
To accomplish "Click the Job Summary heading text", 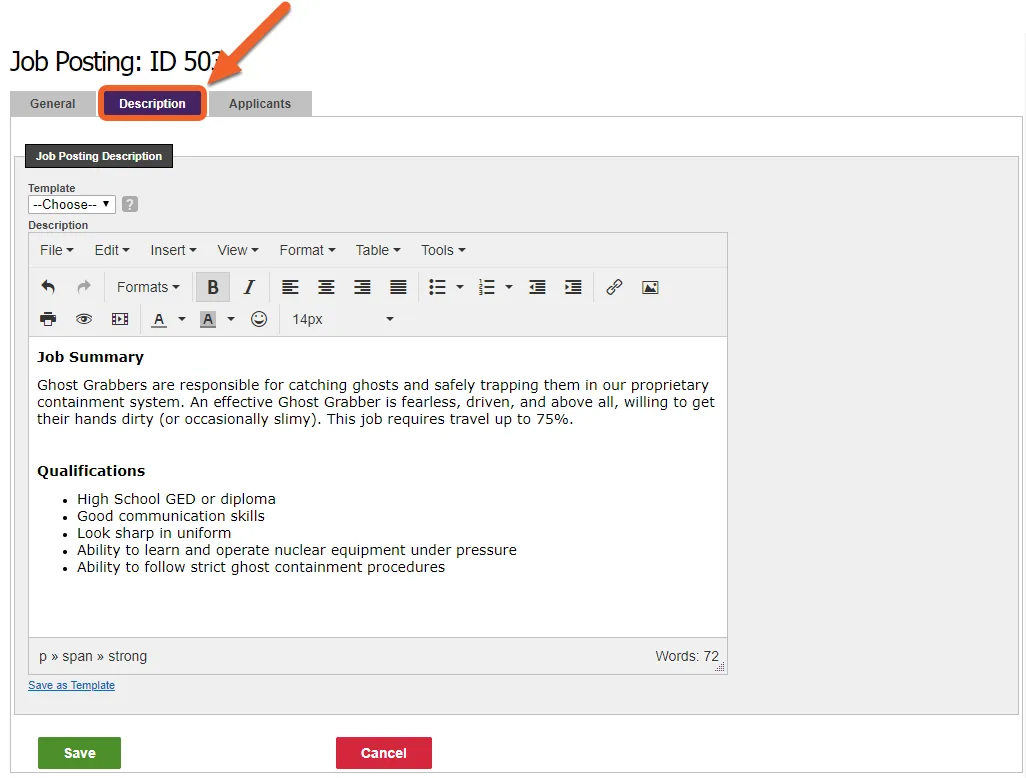I will coord(90,357).
